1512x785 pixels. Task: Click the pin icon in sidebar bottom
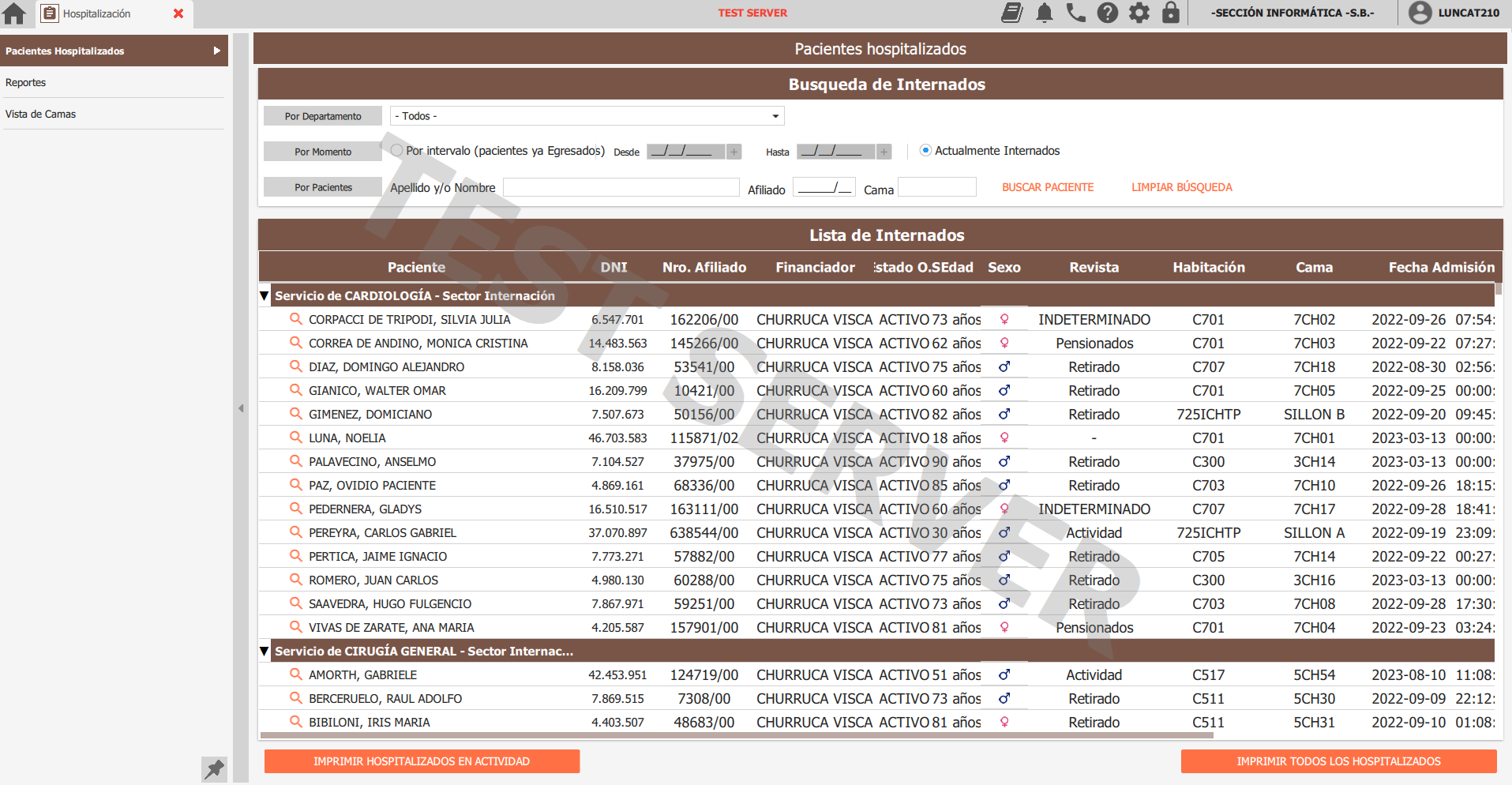[214, 769]
